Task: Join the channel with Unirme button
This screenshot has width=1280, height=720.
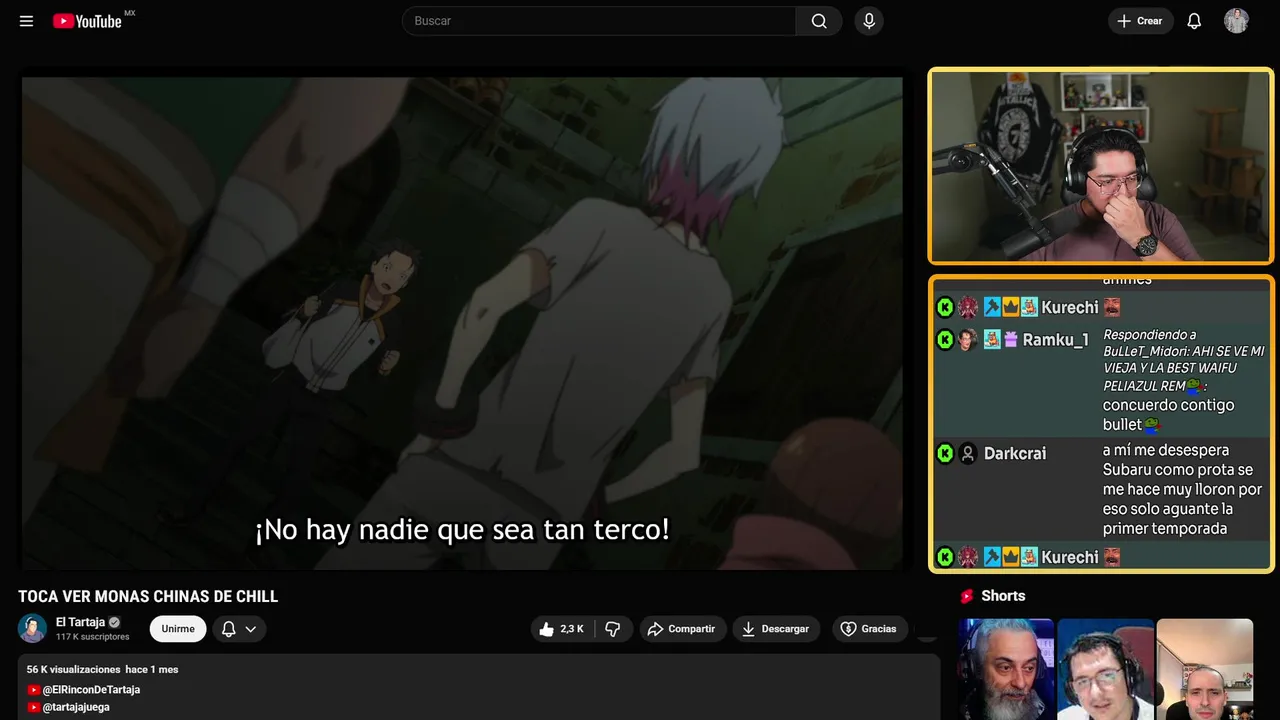Action: [x=178, y=629]
